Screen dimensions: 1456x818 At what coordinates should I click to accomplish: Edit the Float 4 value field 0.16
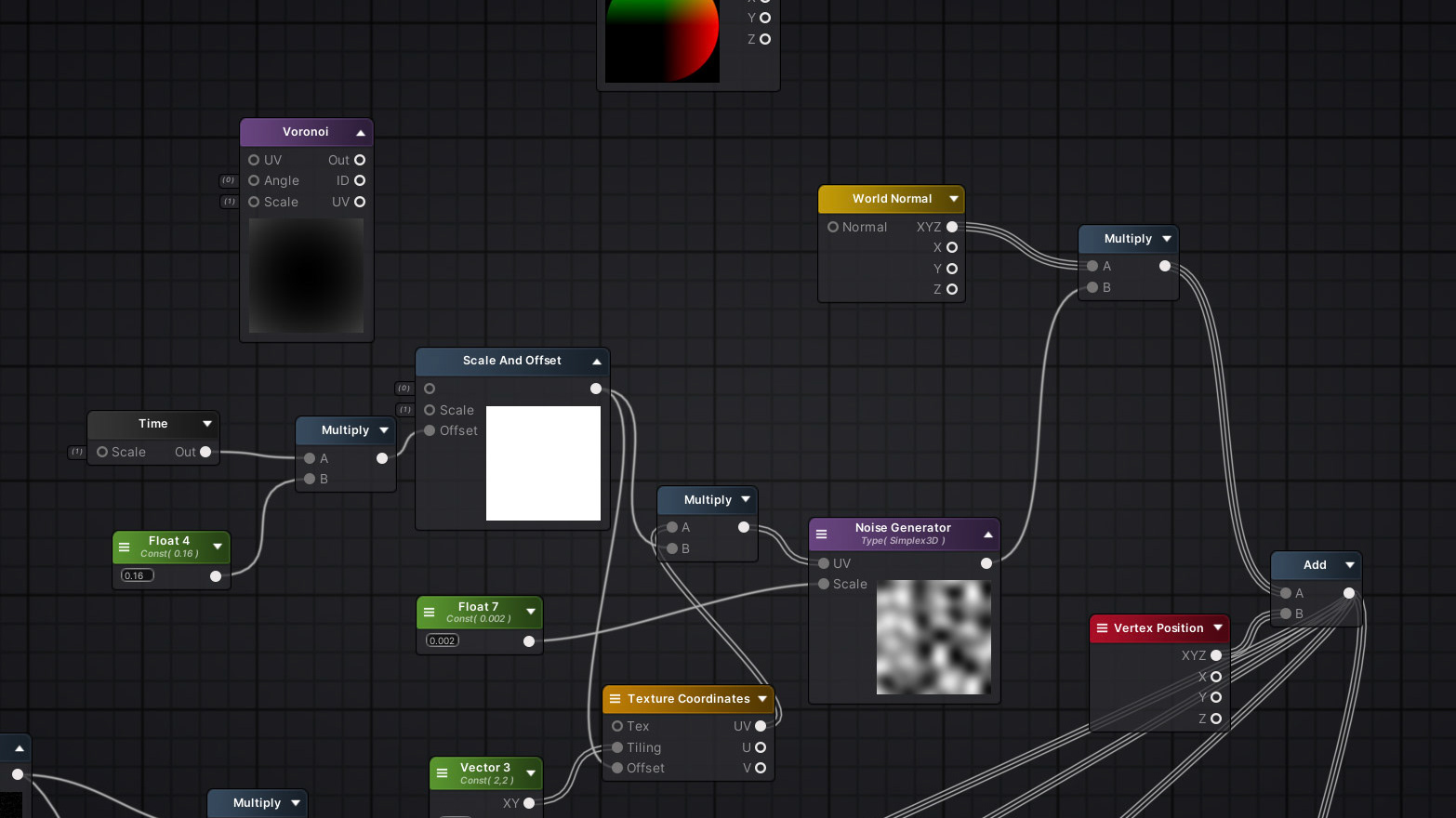point(138,575)
